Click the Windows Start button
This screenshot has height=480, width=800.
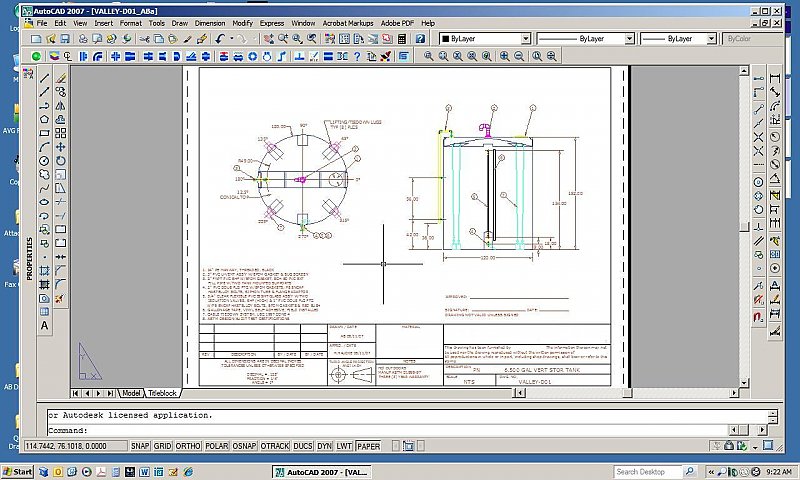pyautogui.click(x=17, y=471)
